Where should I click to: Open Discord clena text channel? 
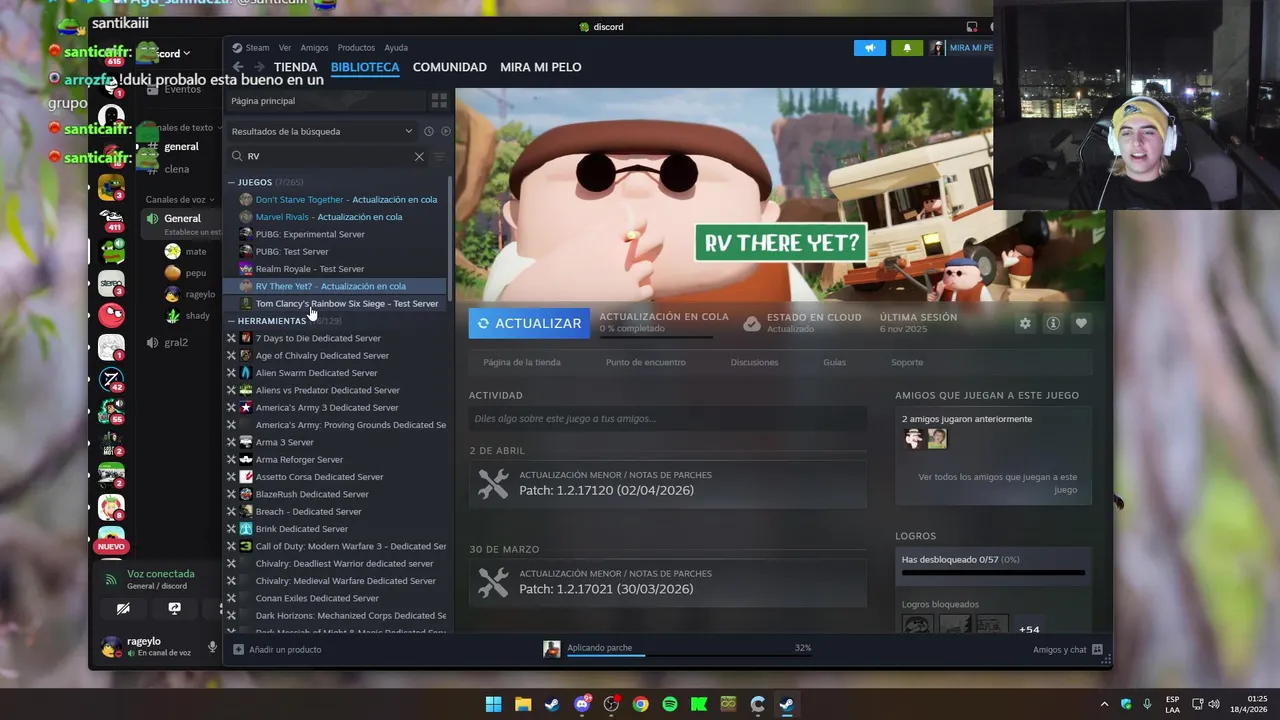pyautogui.click(x=177, y=169)
